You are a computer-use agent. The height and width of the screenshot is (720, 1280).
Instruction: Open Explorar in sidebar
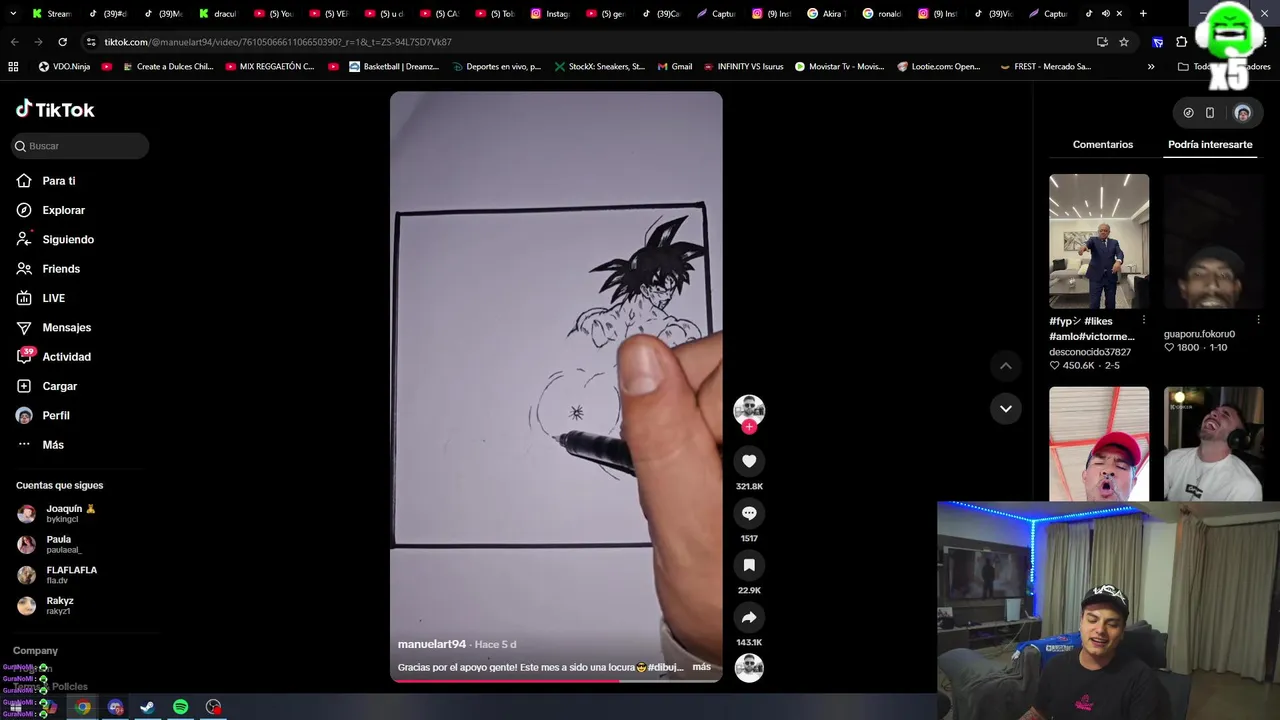tap(63, 210)
